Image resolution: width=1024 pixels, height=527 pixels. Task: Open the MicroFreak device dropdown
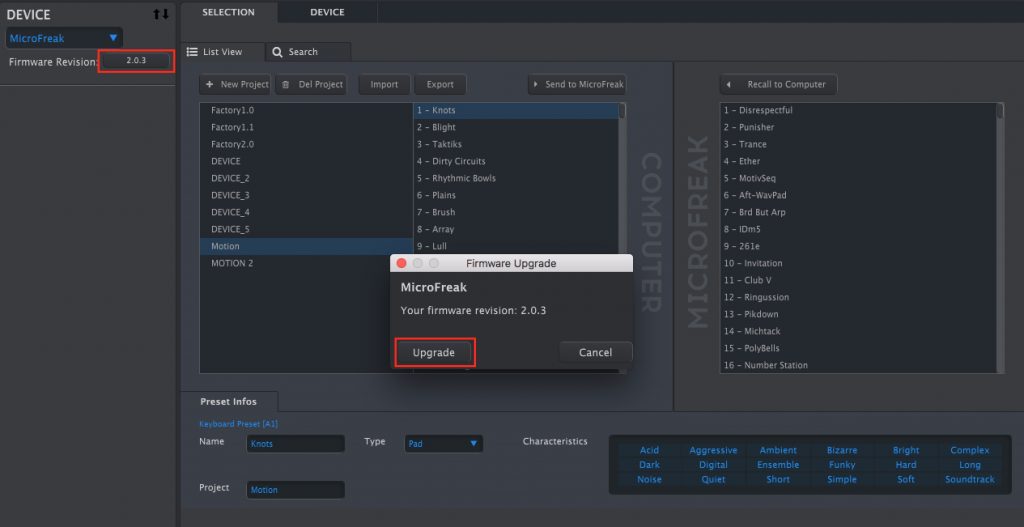pos(64,38)
